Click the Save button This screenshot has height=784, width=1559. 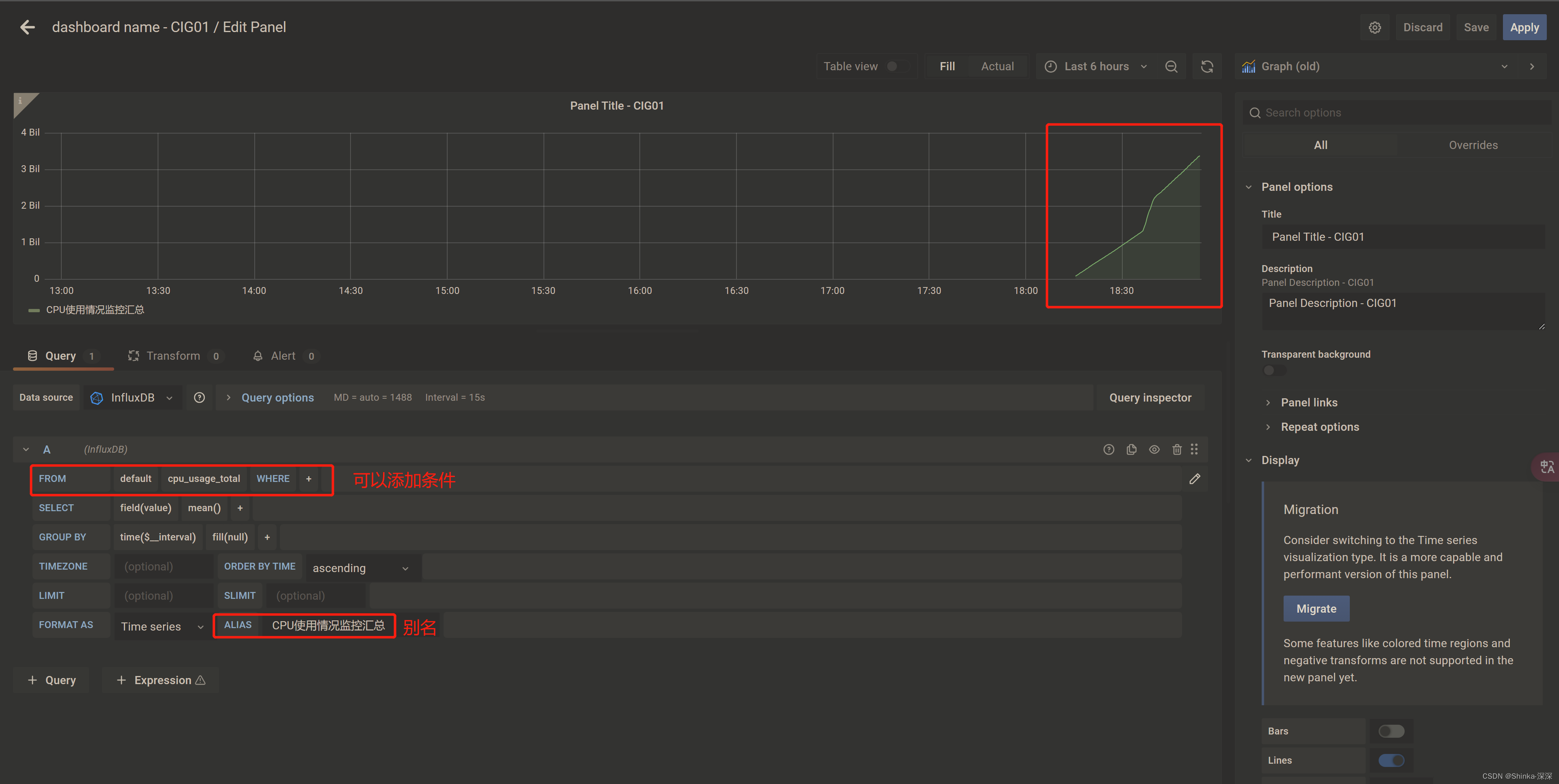pyautogui.click(x=1476, y=27)
